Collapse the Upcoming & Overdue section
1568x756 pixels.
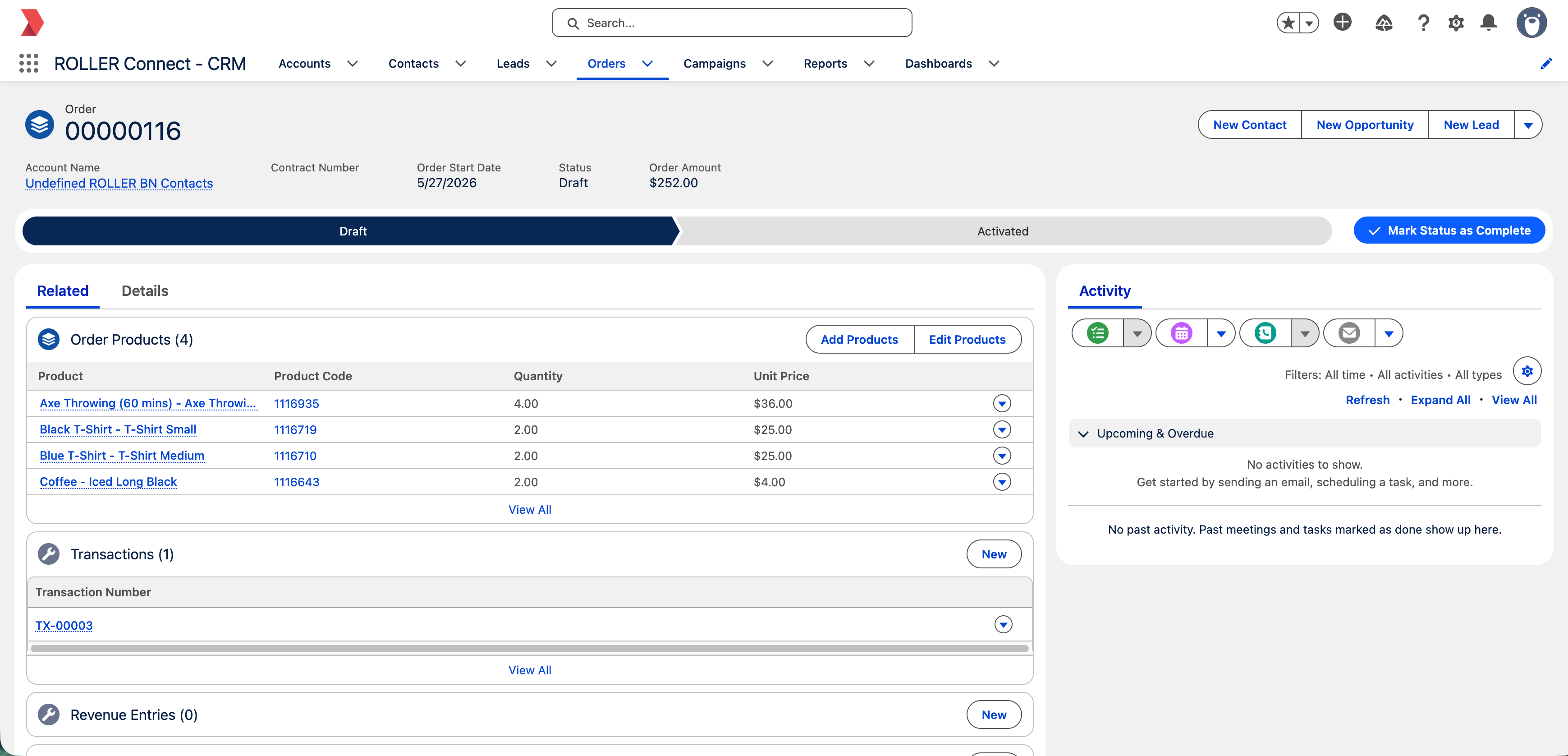[1083, 434]
